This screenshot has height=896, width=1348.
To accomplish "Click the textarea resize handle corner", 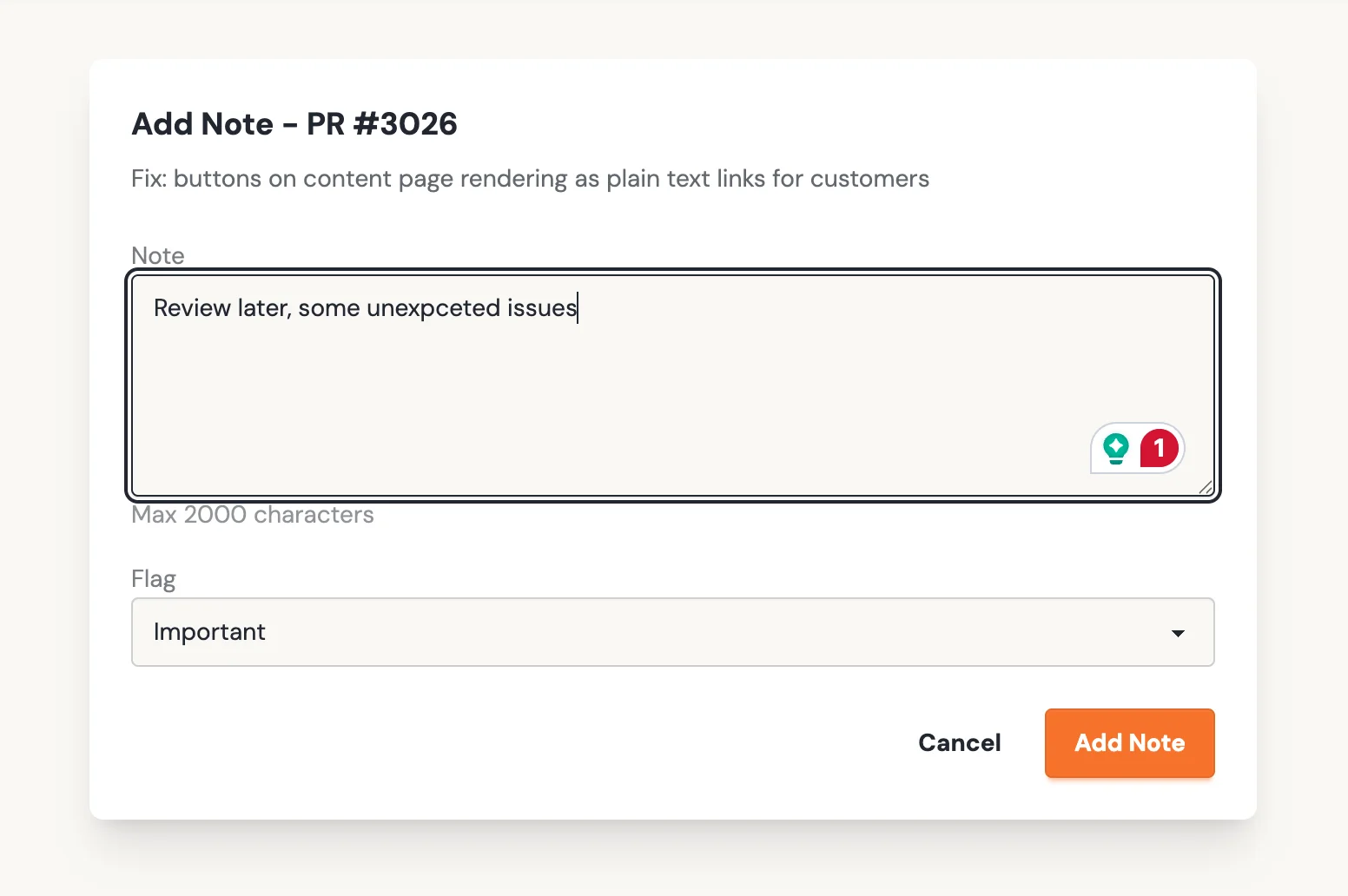I will coord(1205,487).
